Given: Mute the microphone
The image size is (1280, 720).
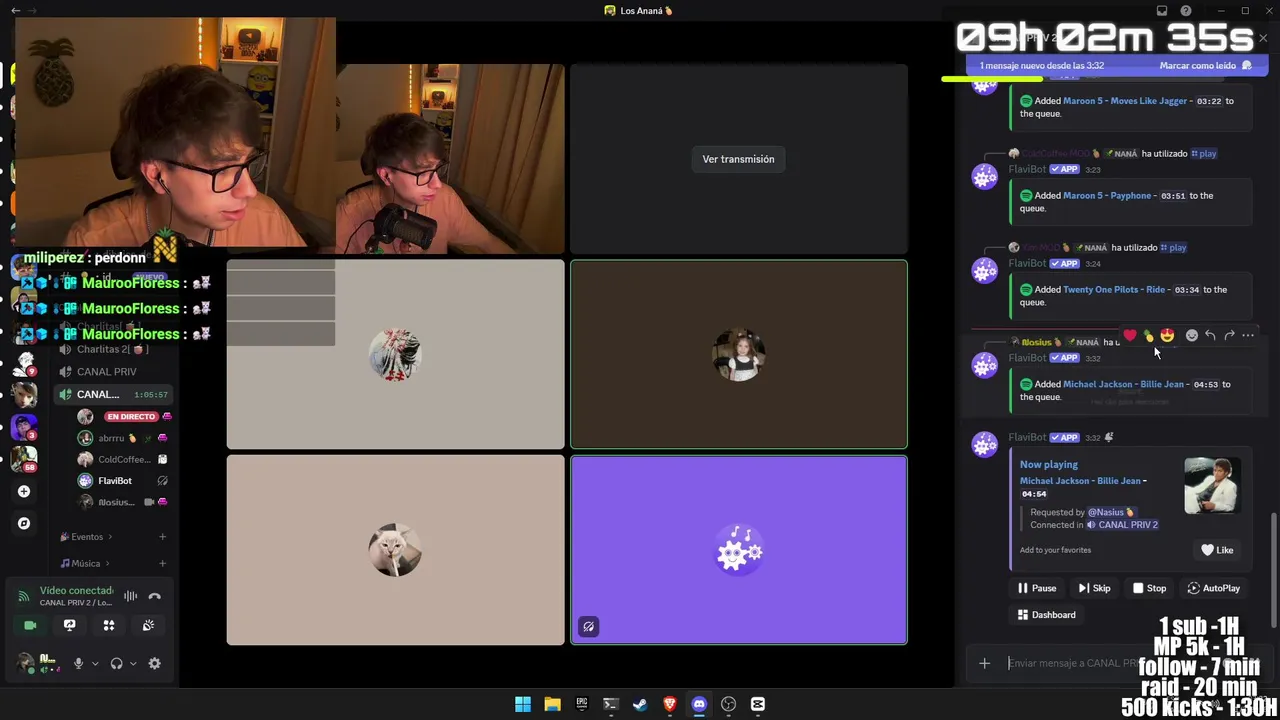Looking at the screenshot, I should [x=78, y=663].
